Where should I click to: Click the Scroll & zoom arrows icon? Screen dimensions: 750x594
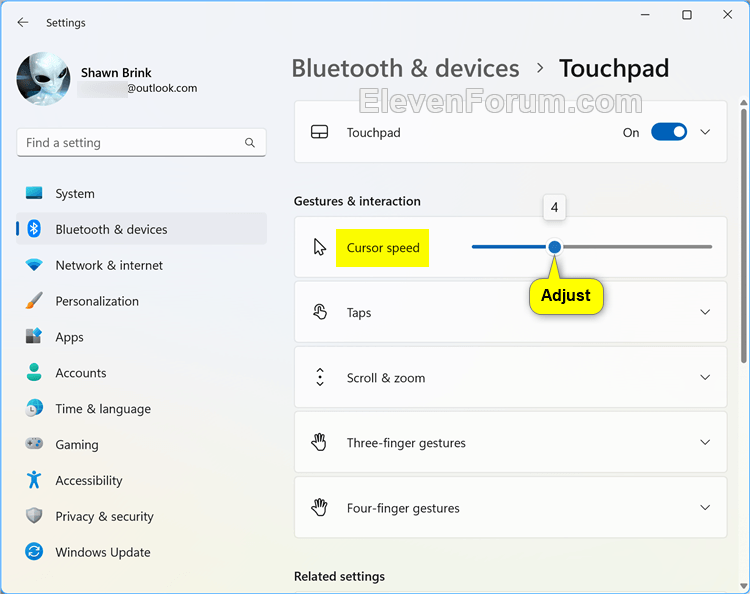[320, 377]
